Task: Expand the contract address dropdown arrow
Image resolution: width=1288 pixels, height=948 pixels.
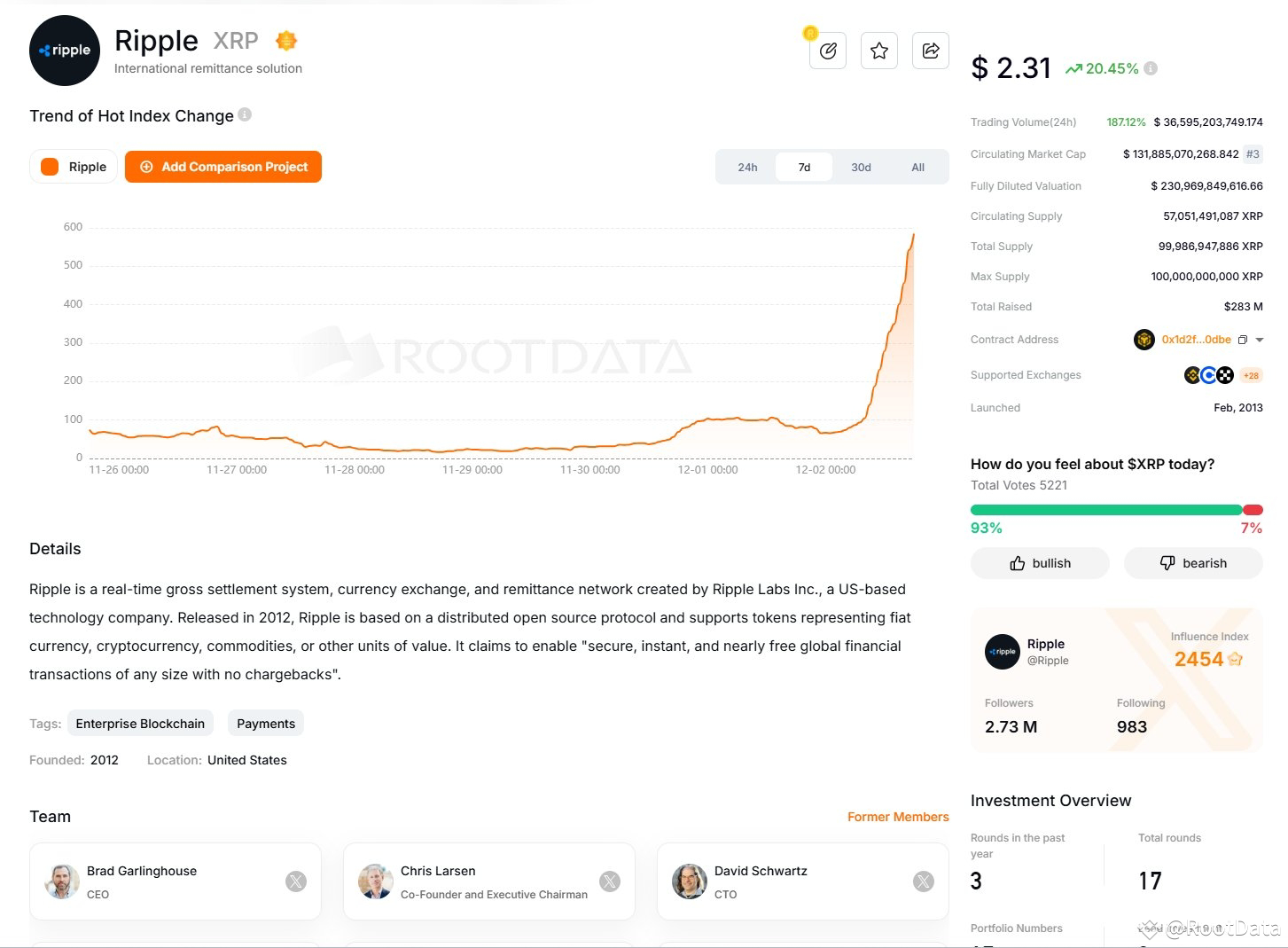Action: click(1259, 340)
